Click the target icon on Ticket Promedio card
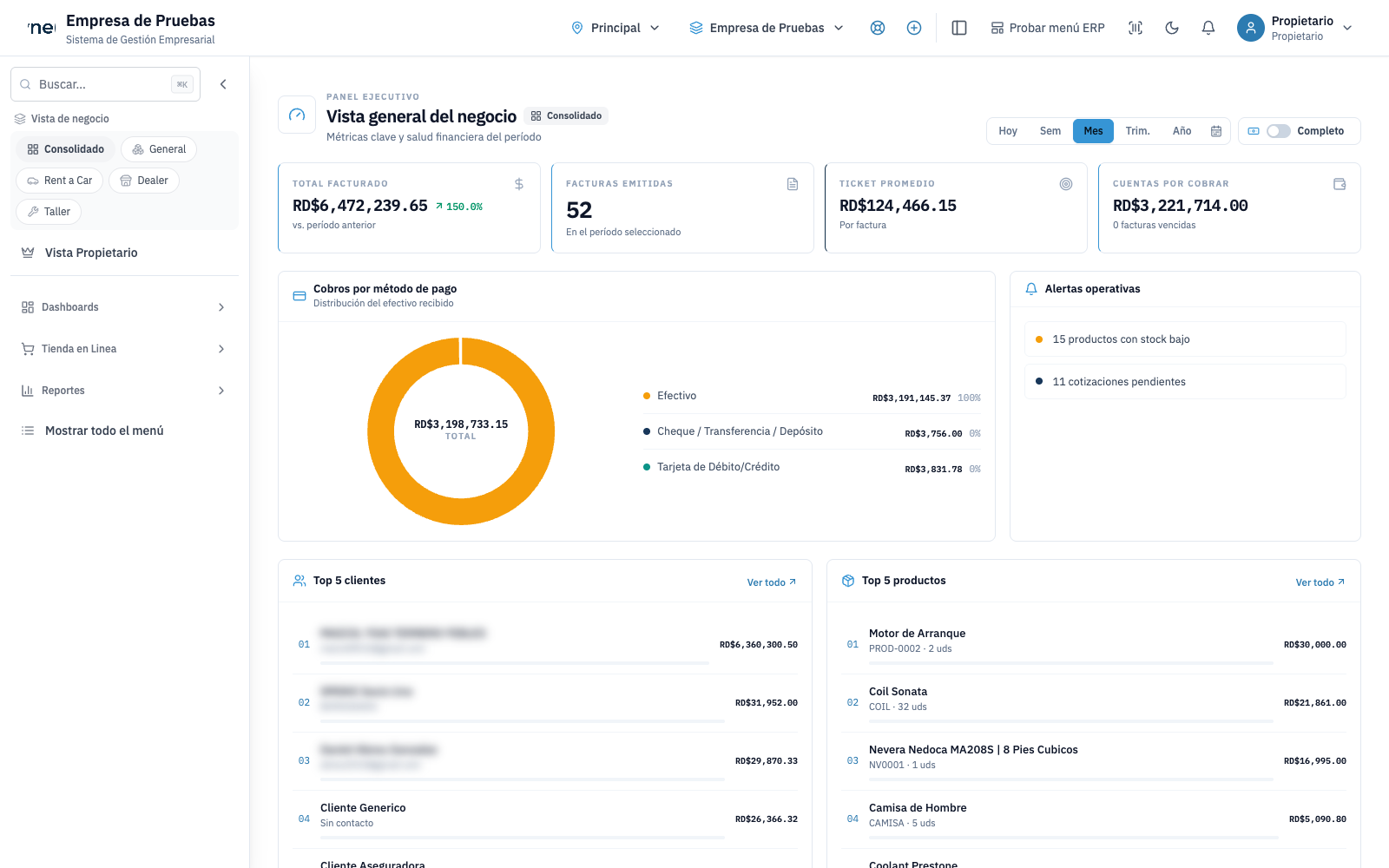 point(1066,184)
